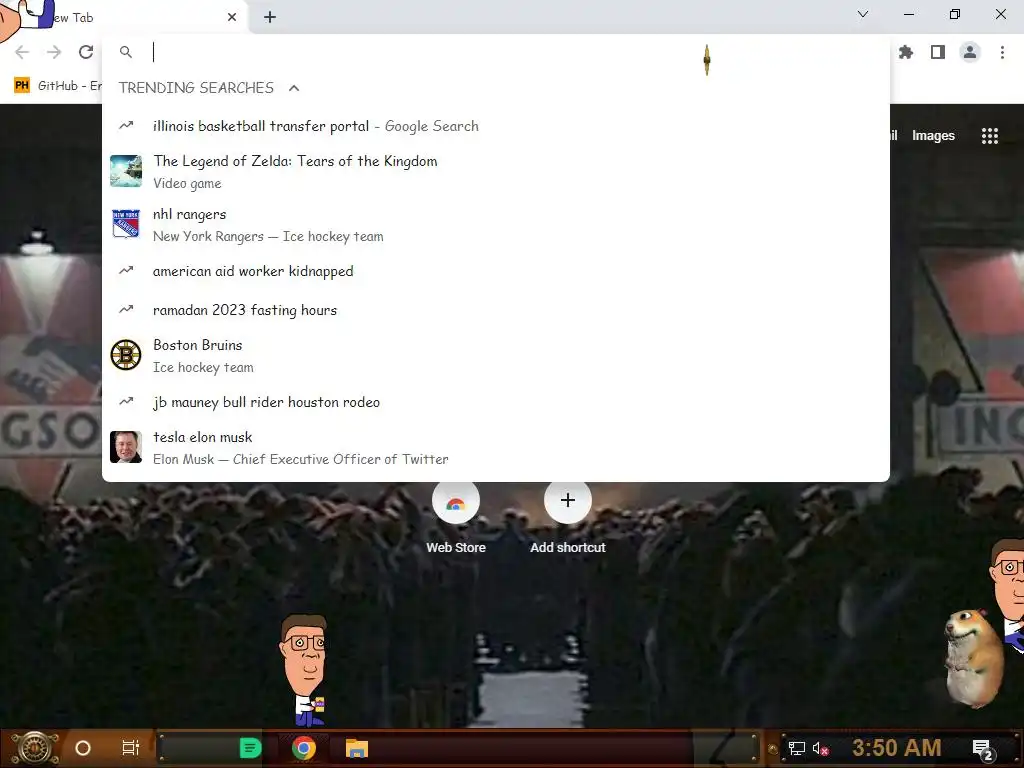Open a new browser tab

click(270, 17)
